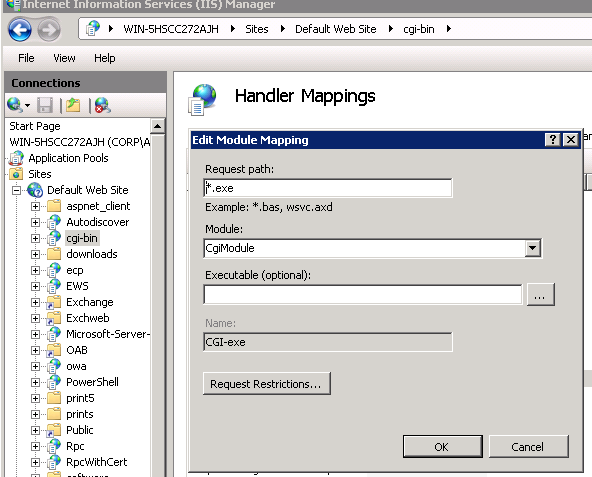This screenshot has height=477, width=592.
Task: Click the Executable (optional) input field
Action: pyautogui.click(x=362, y=294)
